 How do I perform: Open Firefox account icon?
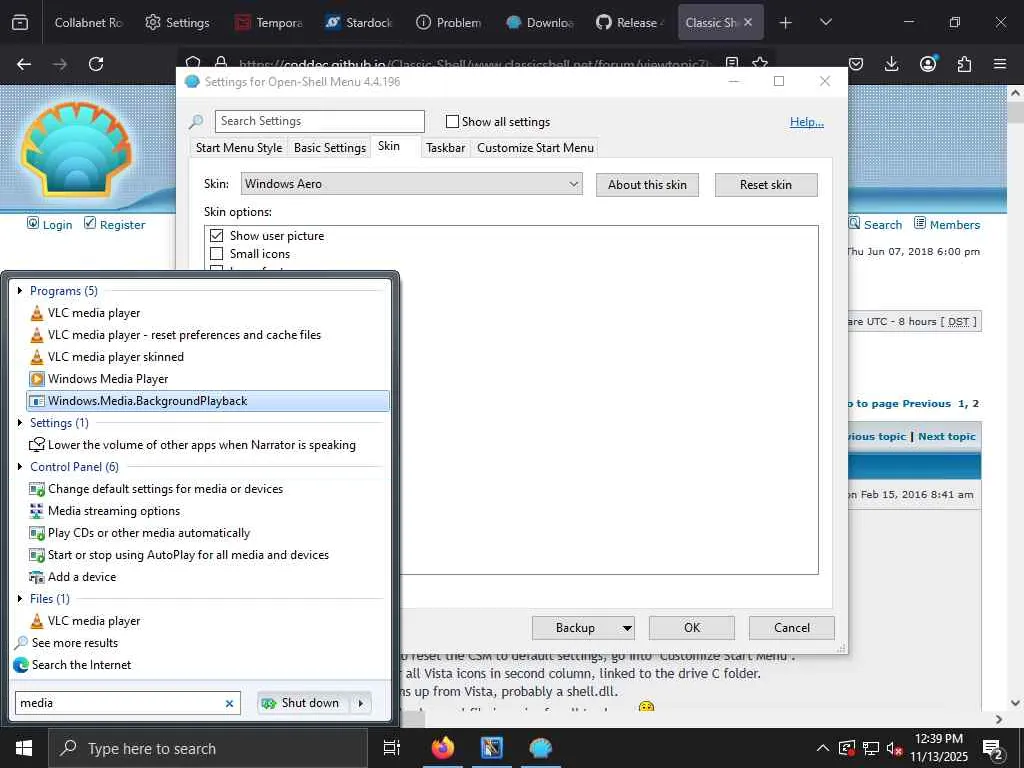pyautogui.click(x=928, y=64)
